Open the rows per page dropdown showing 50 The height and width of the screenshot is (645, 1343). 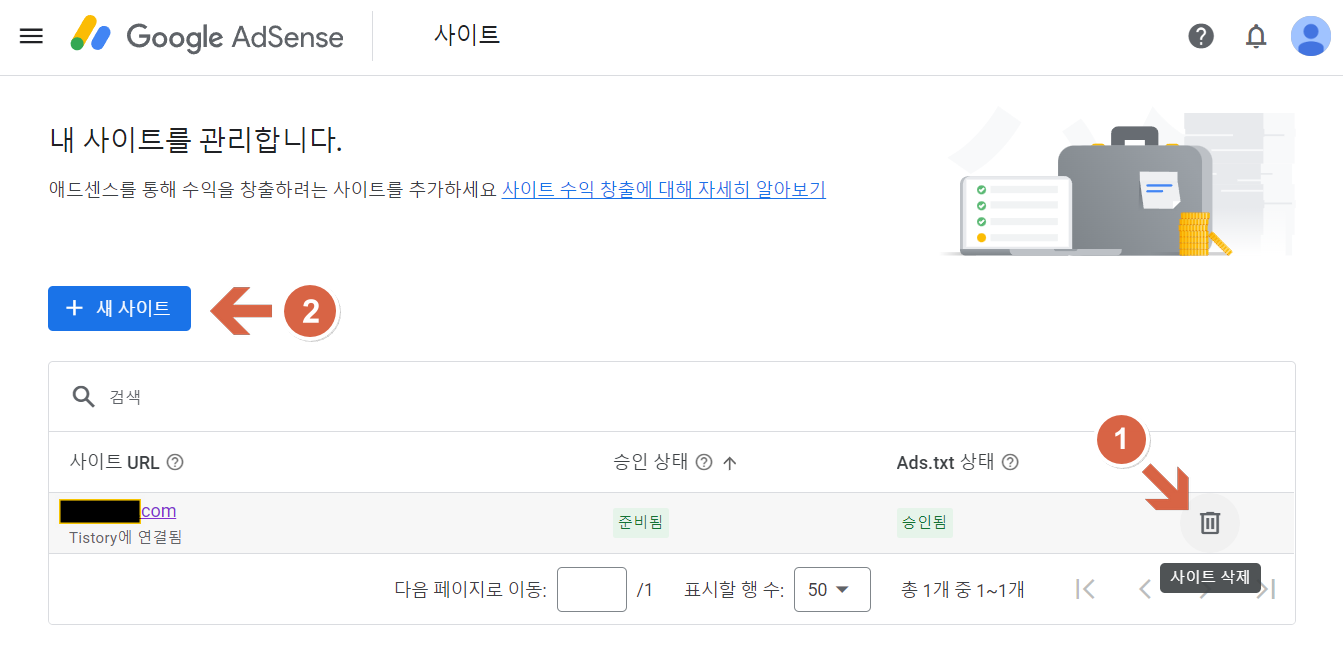(834, 589)
